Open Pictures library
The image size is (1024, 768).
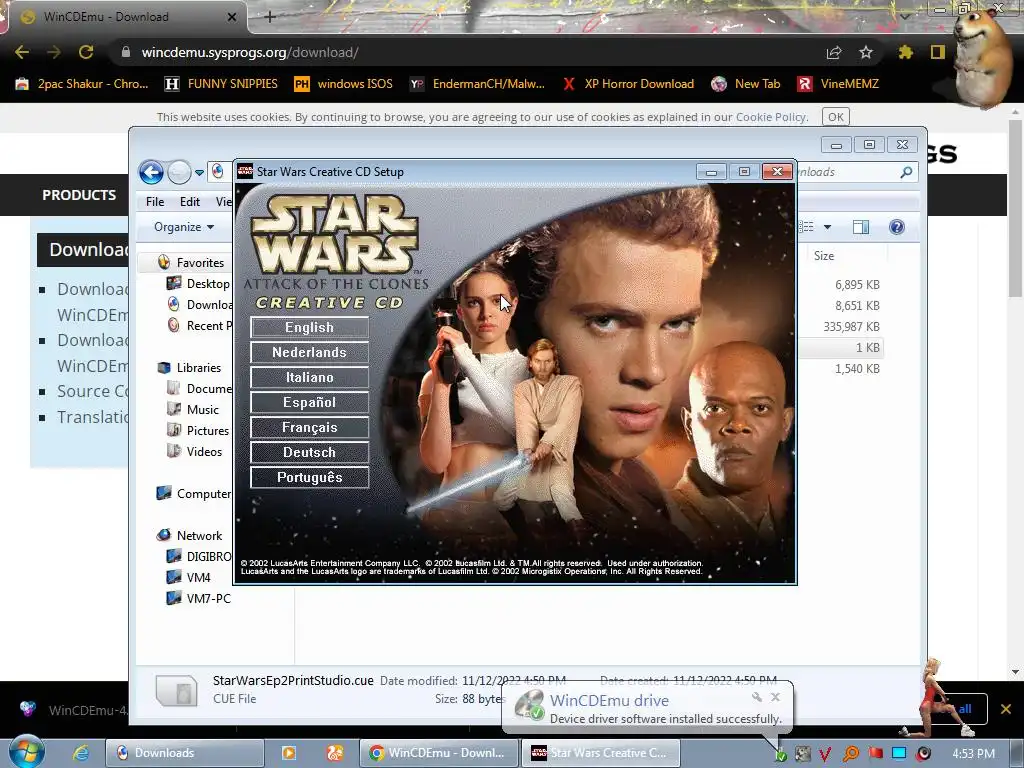[x=199, y=430]
